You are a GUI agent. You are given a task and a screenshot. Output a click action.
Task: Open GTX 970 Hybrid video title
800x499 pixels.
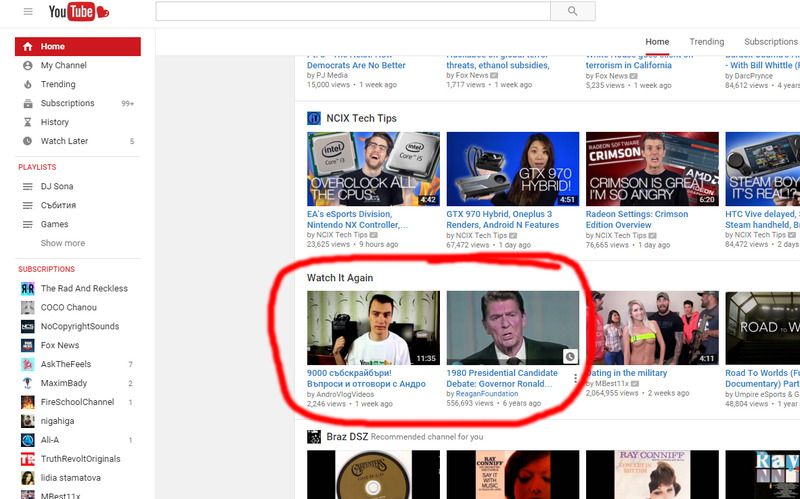click(x=503, y=219)
